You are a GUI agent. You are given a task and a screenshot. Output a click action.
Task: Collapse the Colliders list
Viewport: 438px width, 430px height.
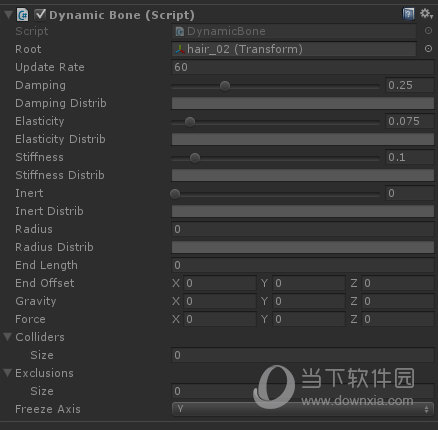(7, 337)
